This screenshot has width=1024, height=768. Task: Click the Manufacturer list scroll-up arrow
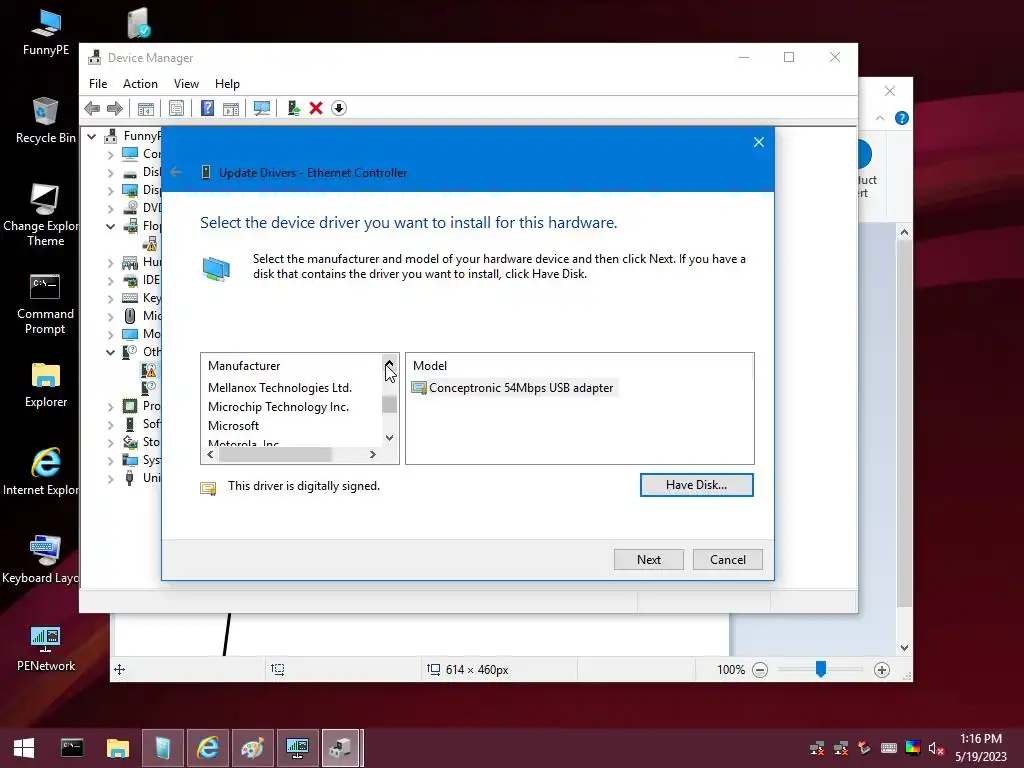389,363
